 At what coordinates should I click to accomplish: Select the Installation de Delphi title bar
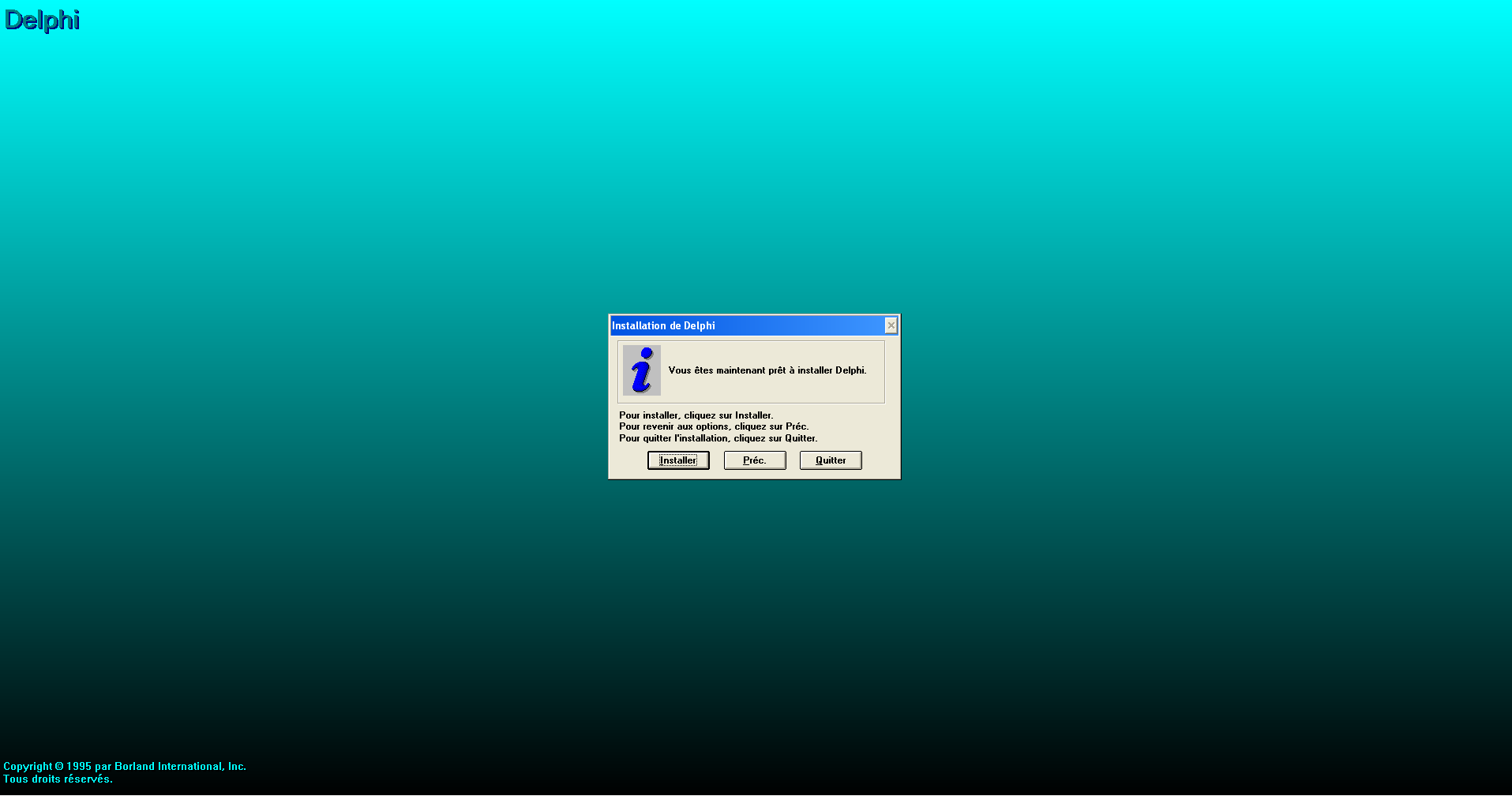pos(754,325)
